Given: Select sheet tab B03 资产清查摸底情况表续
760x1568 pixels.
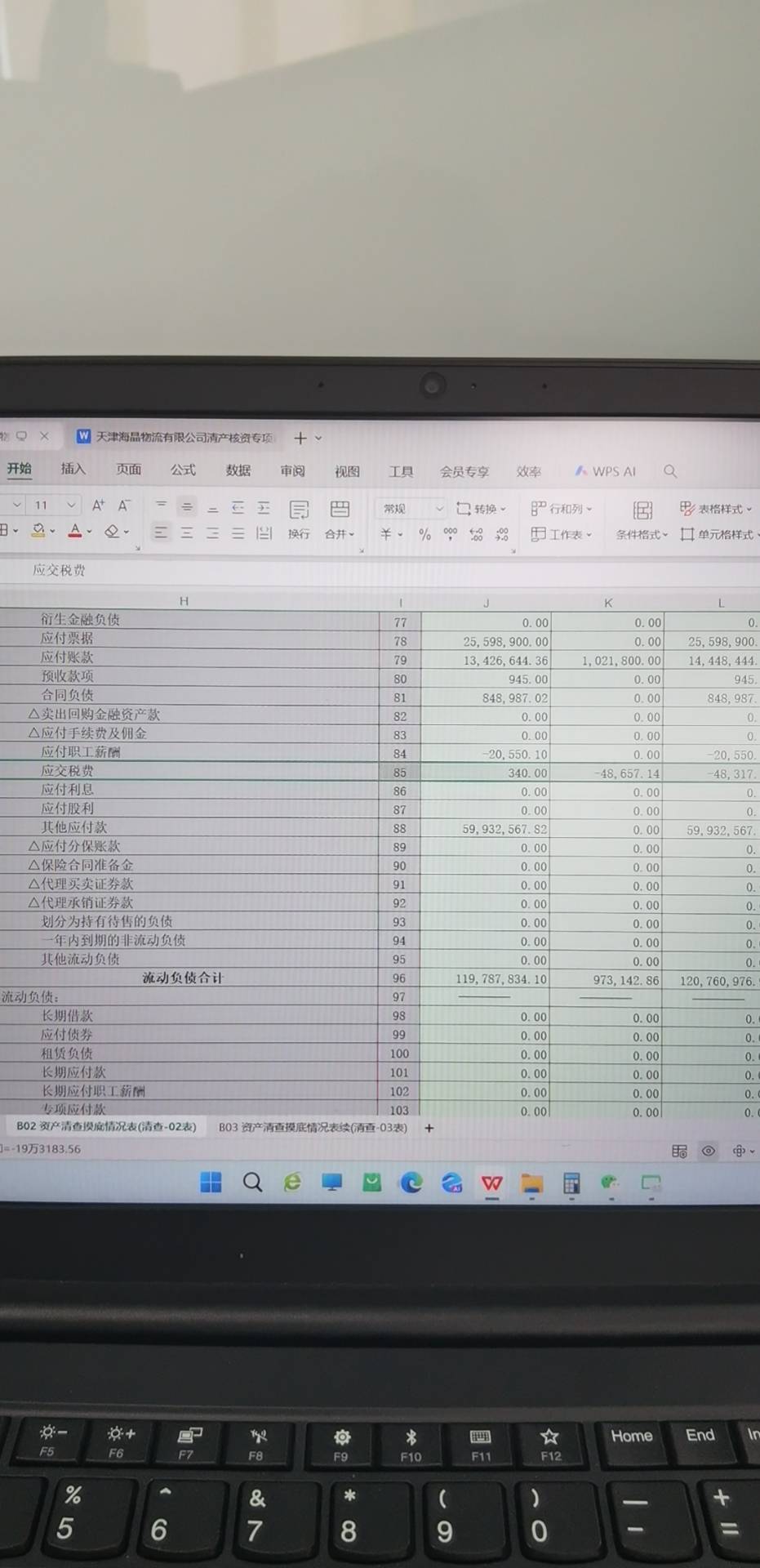Looking at the screenshot, I should click(x=313, y=1128).
